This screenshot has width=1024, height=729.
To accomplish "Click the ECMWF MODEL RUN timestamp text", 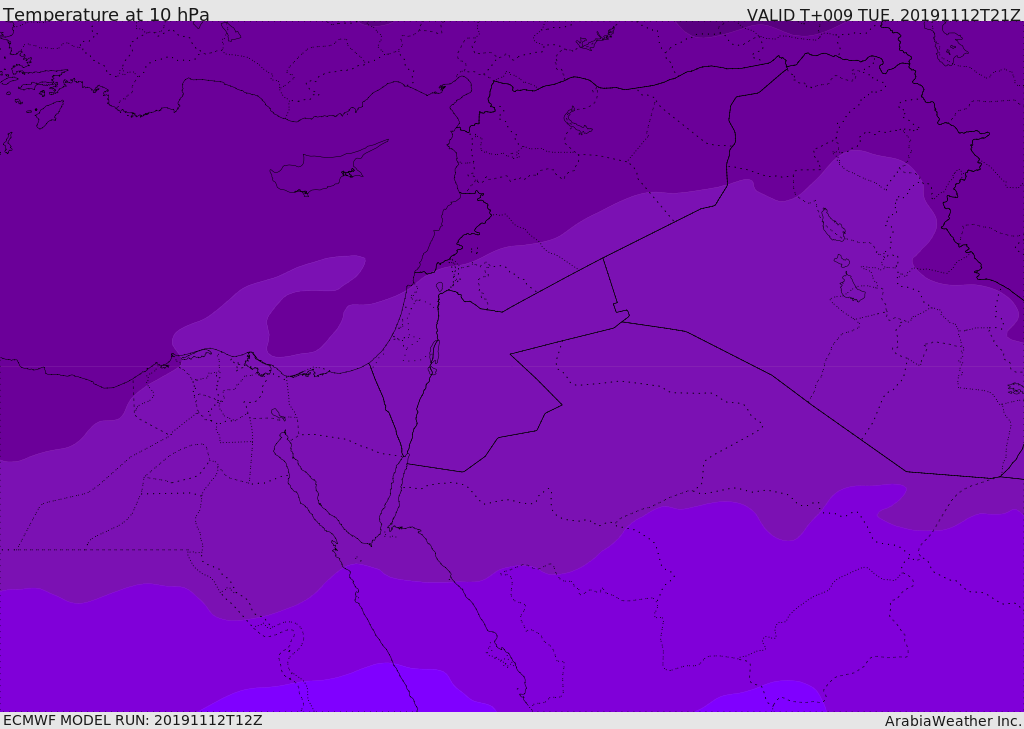I will [x=132, y=720].
